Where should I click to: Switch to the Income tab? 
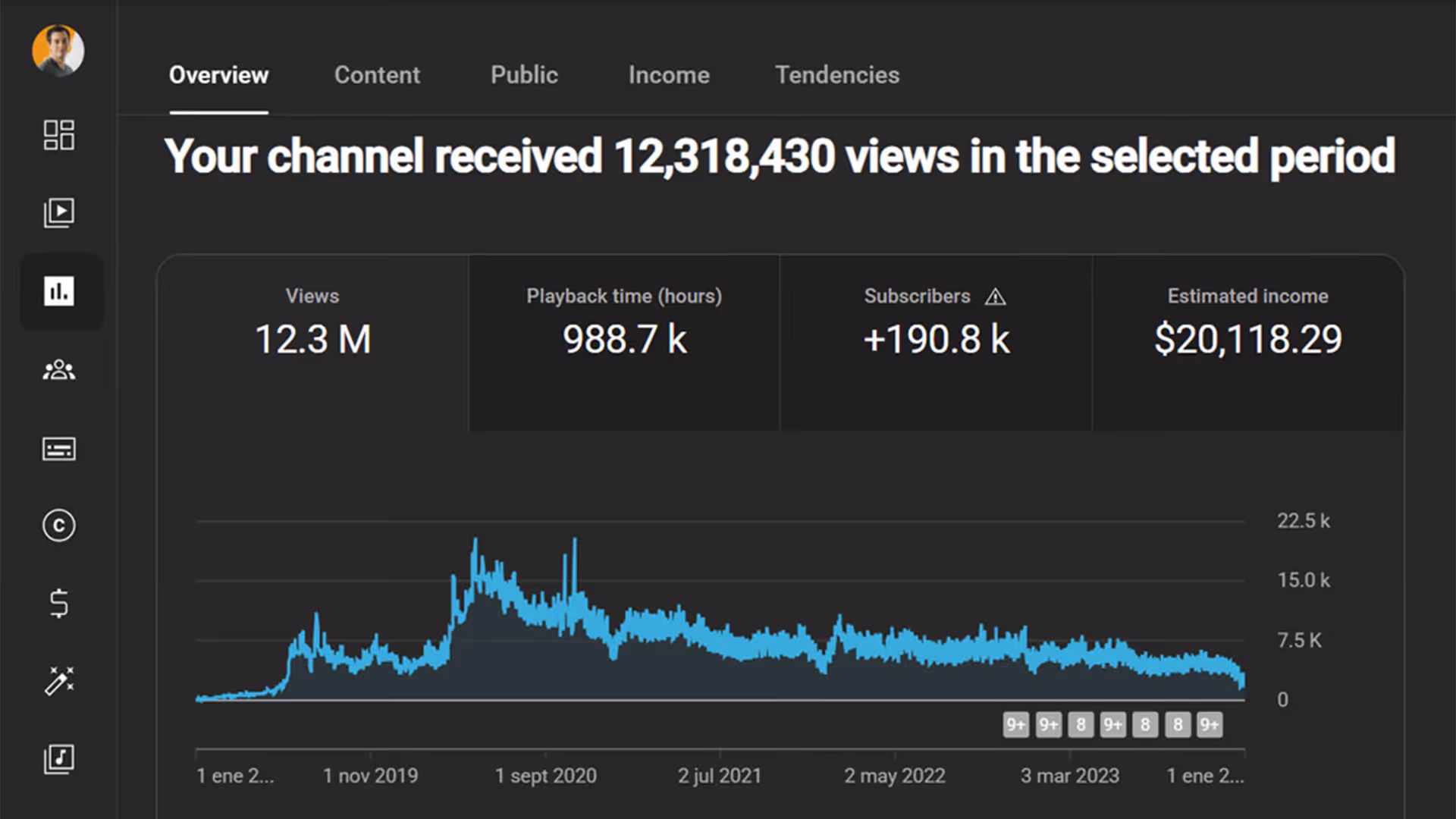[x=668, y=75]
